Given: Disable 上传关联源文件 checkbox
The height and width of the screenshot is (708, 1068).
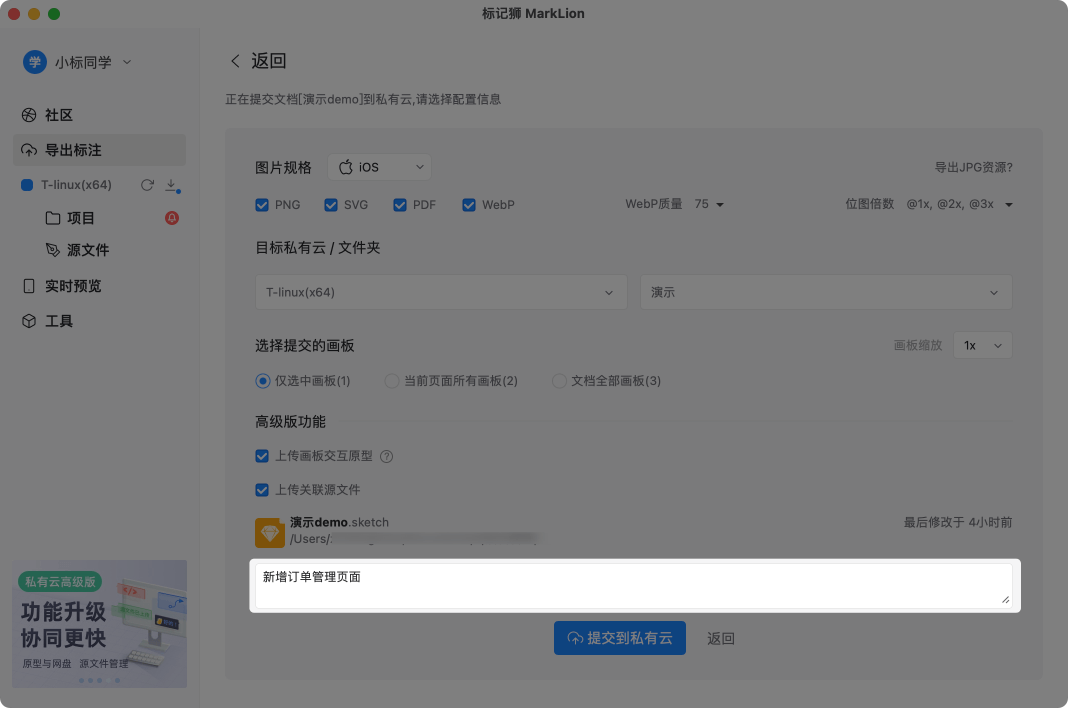Looking at the screenshot, I should coord(262,490).
